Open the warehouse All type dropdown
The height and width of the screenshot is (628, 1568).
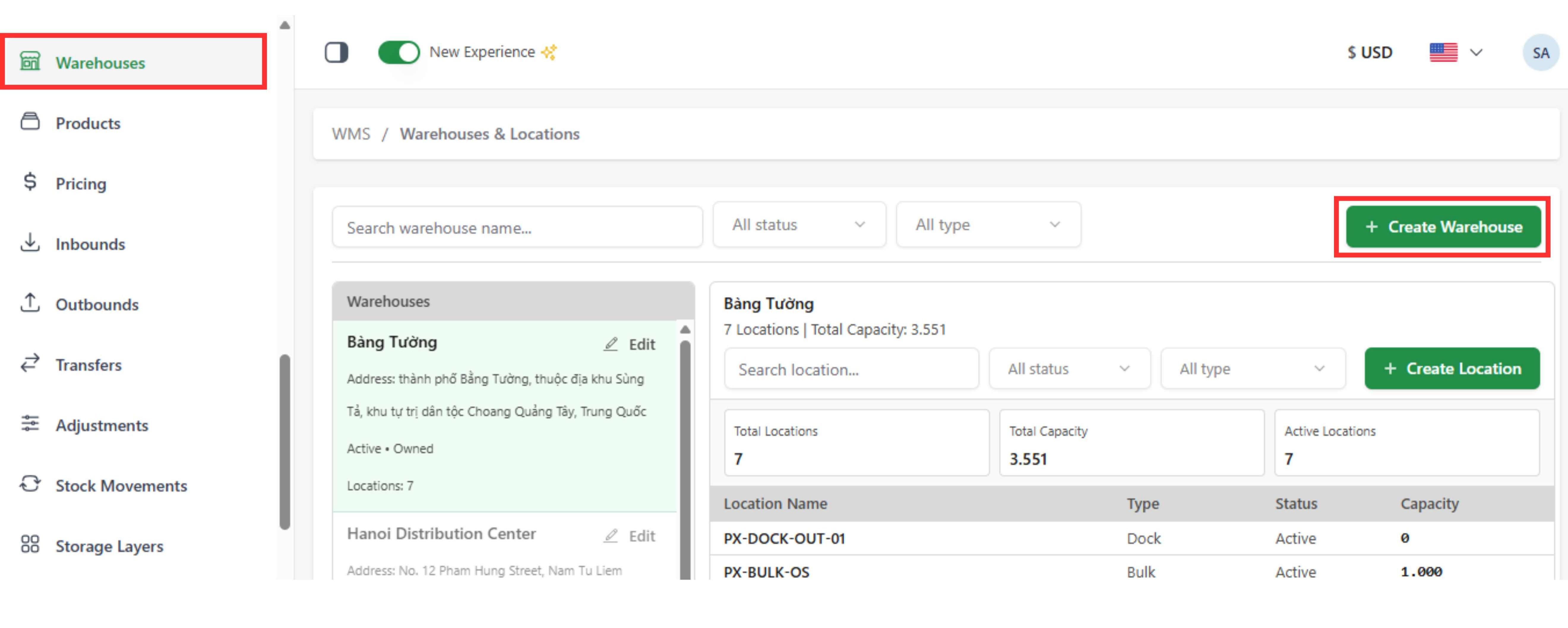coord(988,225)
